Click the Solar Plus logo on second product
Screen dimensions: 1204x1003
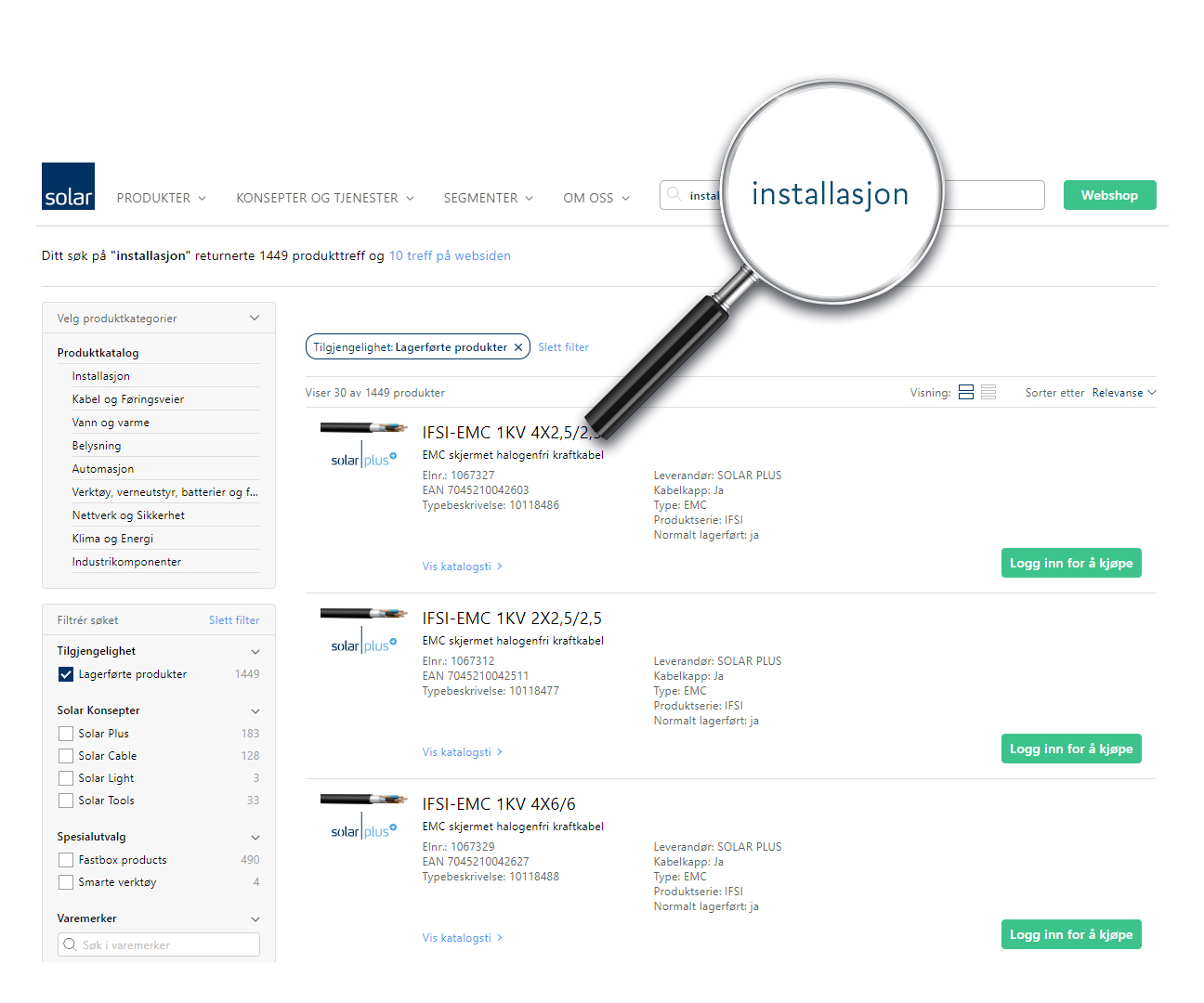(363, 645)
